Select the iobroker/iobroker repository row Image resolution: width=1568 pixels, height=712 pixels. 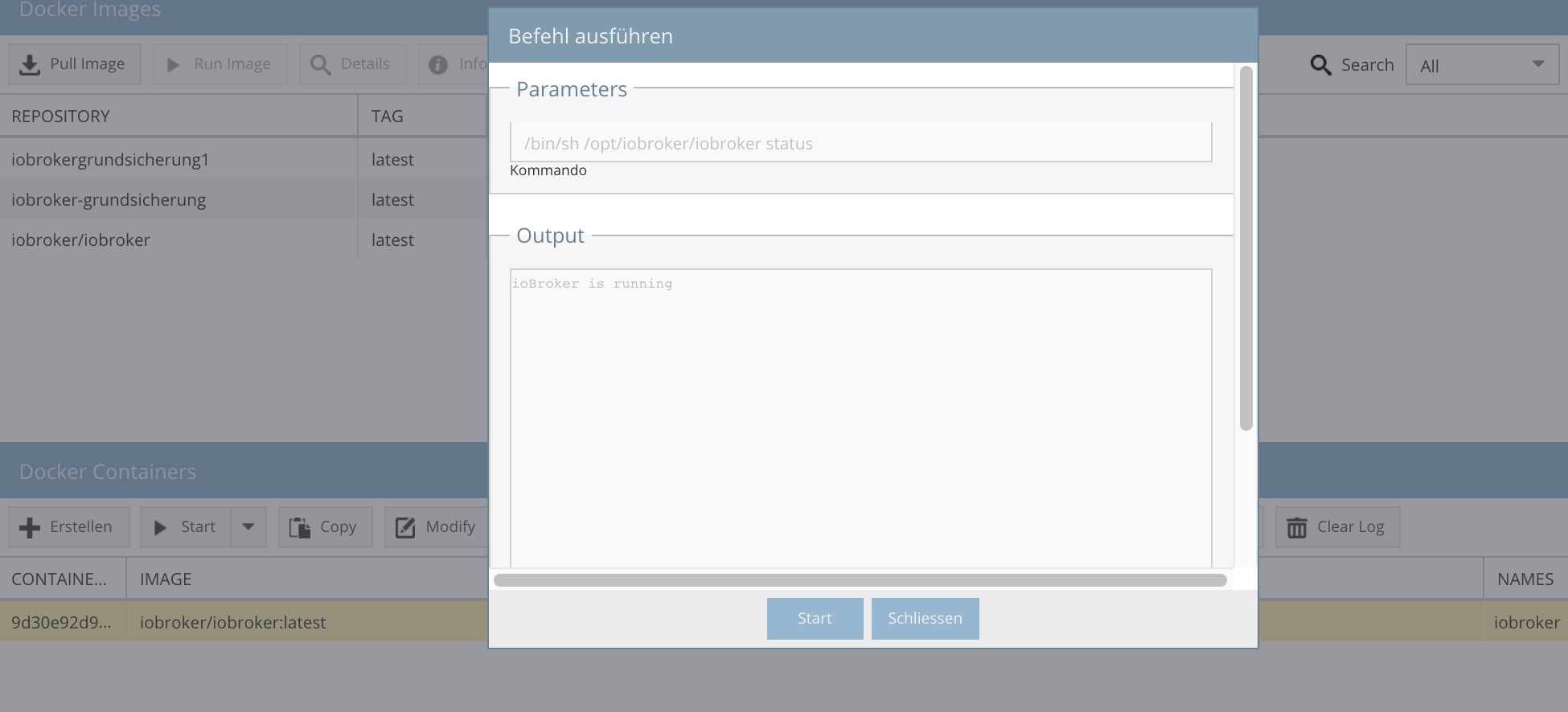pos(244,239)
